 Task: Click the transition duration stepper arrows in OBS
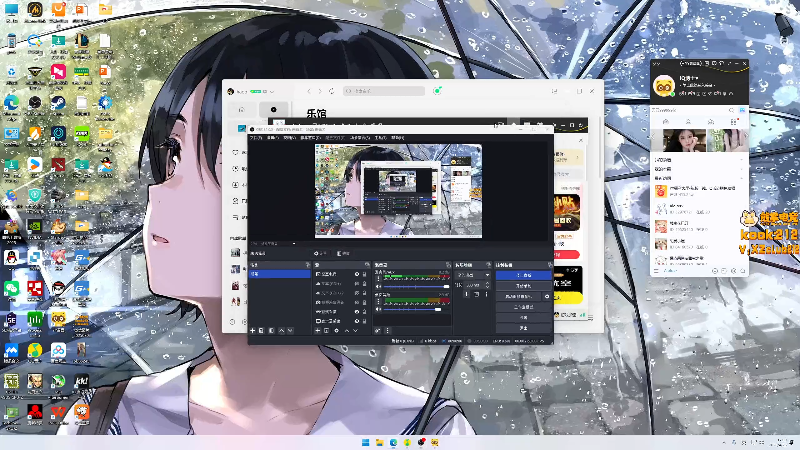click(488, 285)
